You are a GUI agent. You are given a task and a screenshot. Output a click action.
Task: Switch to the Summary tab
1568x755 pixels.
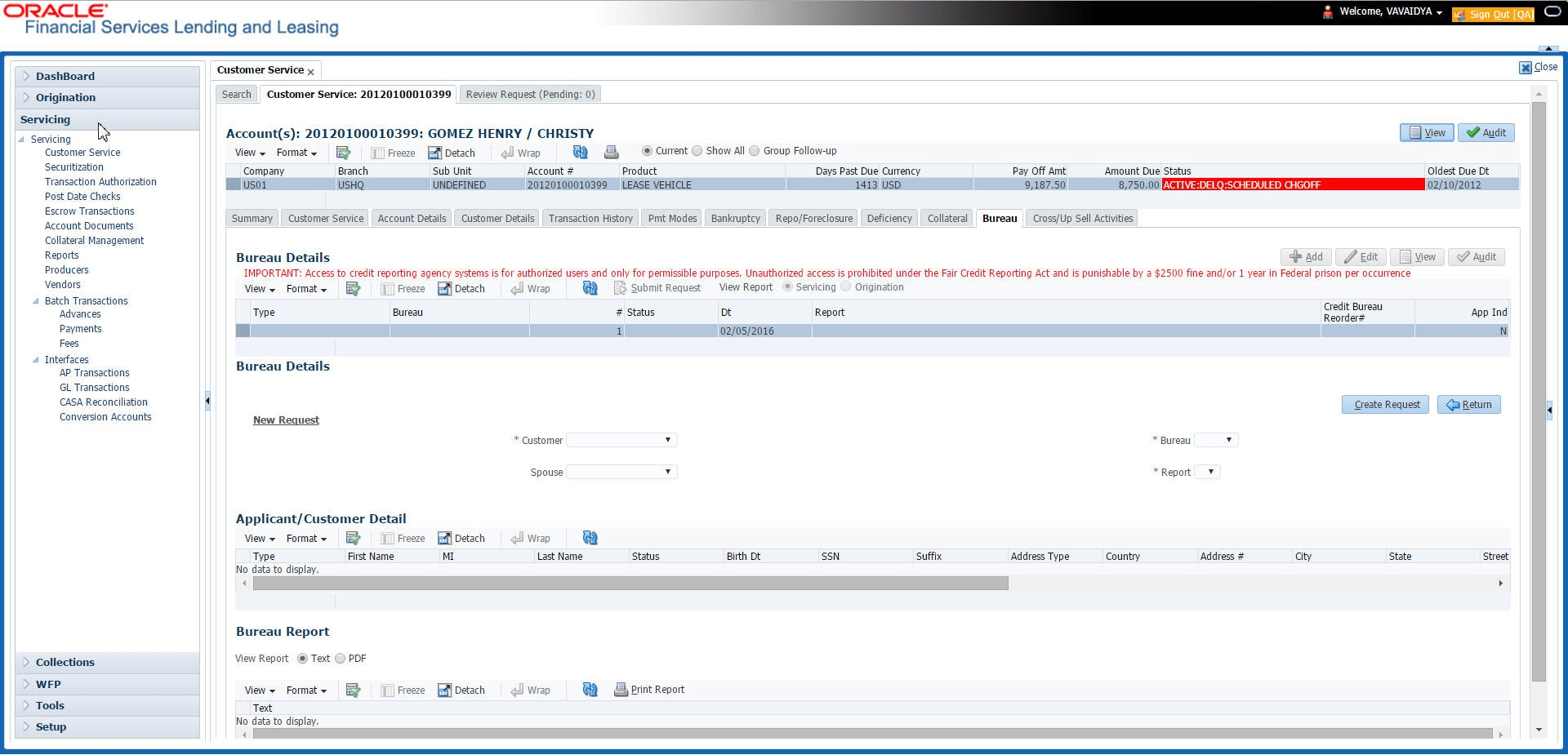[252, 218]
